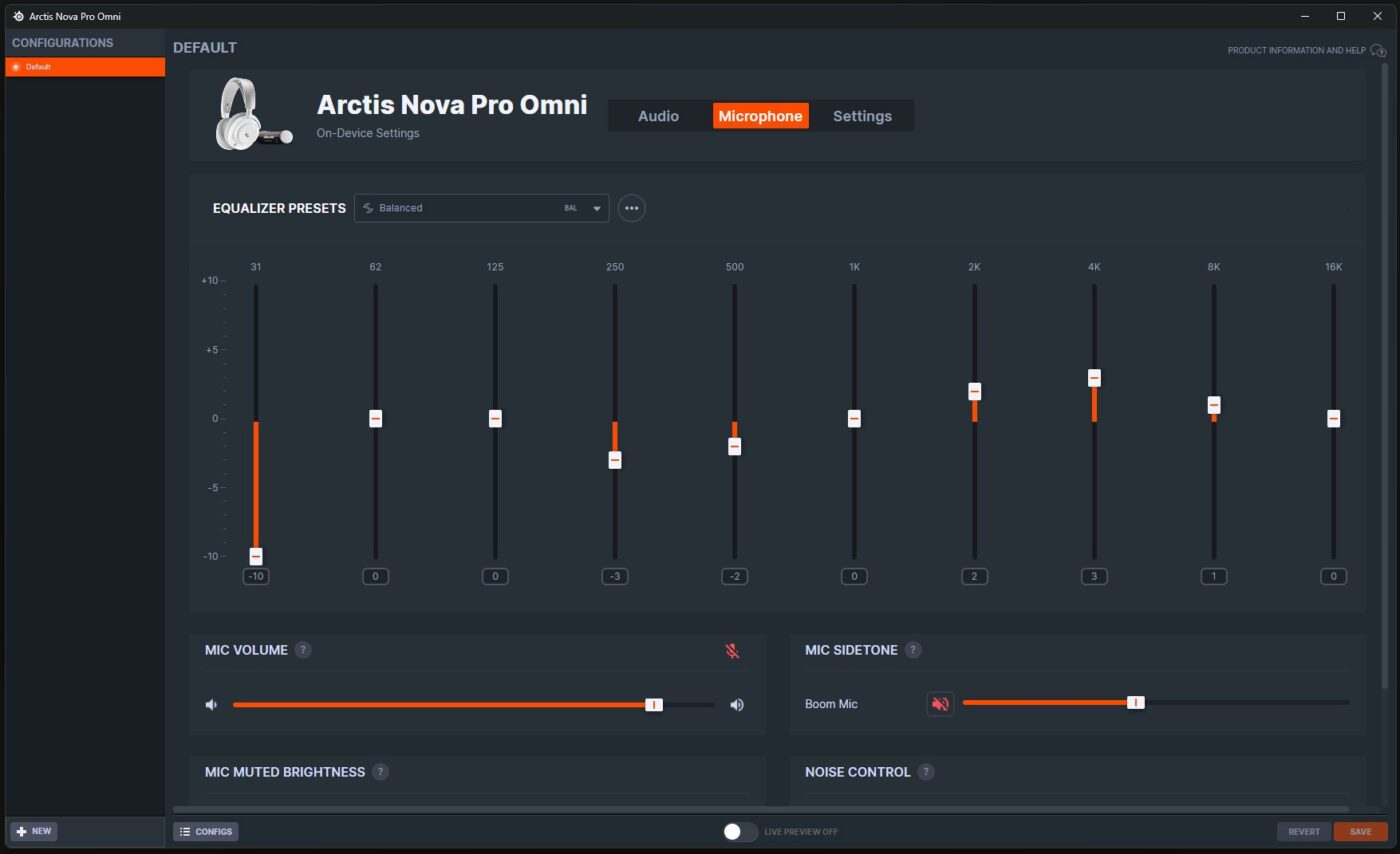Screen dimensions: 1400x854
Task: Click the 62 Hz equalizer slider handle
Action: (x=375, y=419)
